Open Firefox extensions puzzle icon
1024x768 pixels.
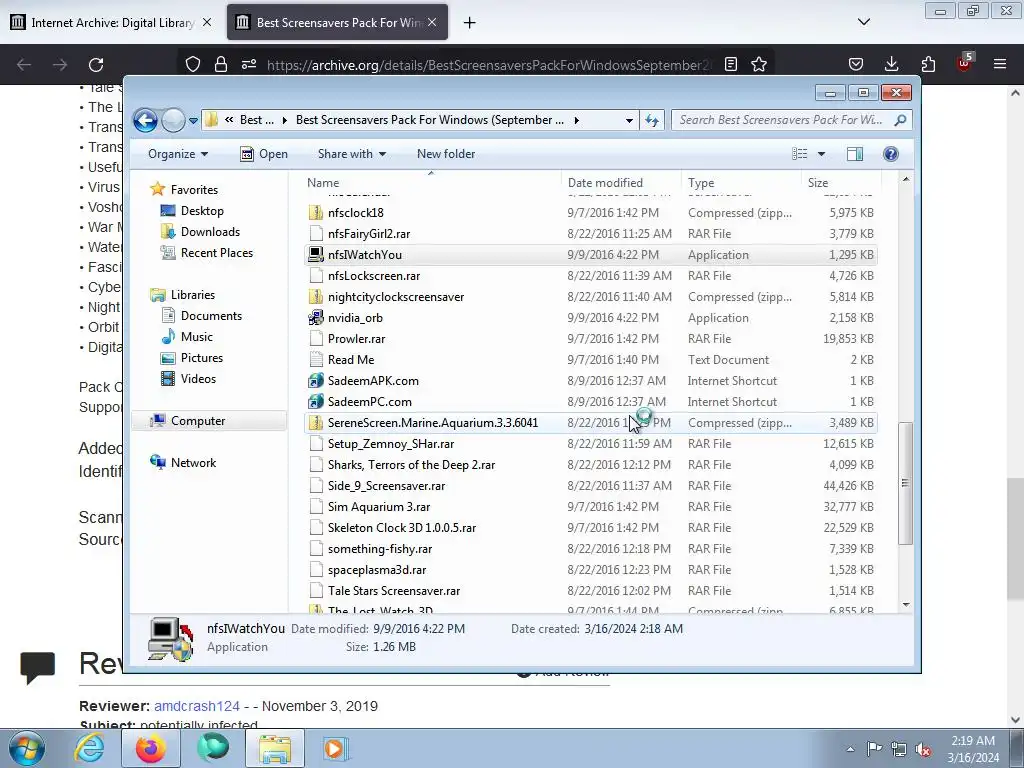click(x=928, y=65)
